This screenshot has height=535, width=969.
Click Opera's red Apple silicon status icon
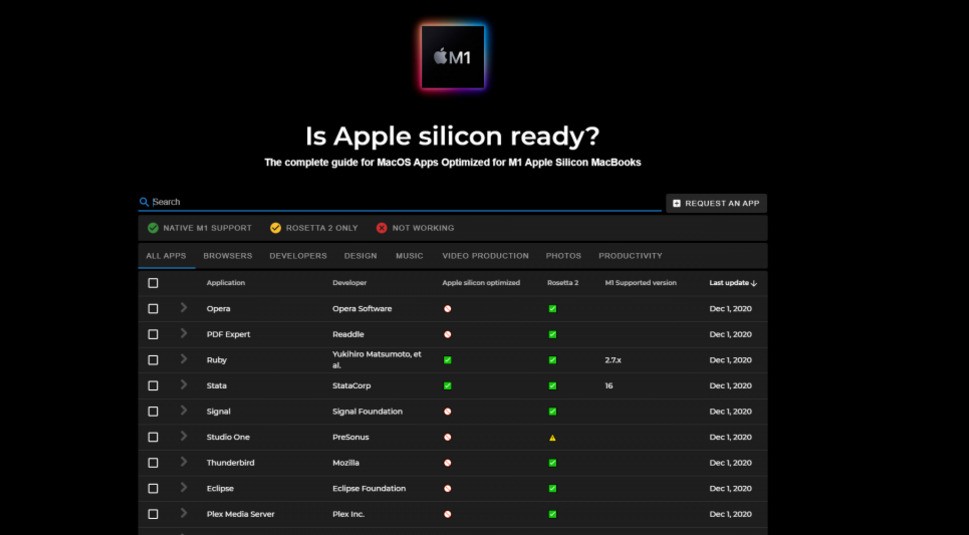pyautogui.click(x=447, y=309)
